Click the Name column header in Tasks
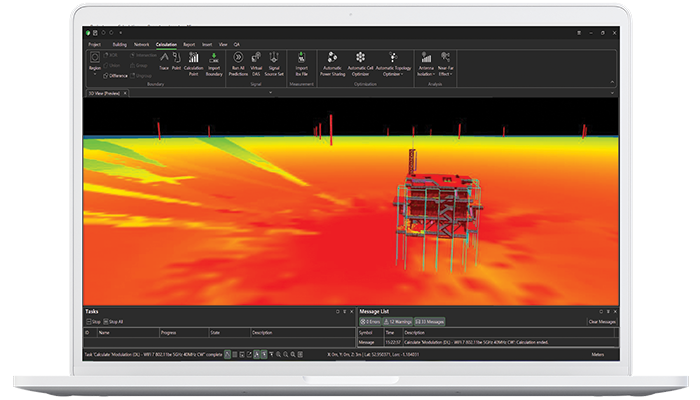 tap(128, 333)
